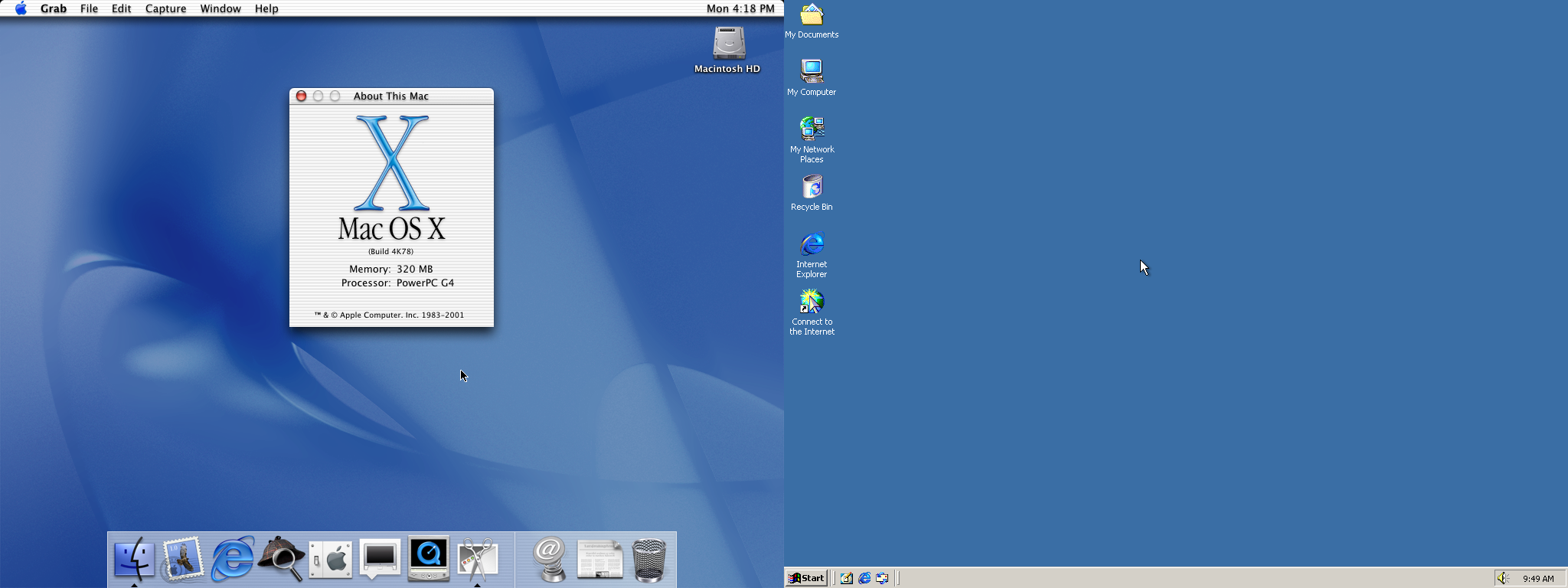
Task: Open the Help menu
Action: coord(266,8)
